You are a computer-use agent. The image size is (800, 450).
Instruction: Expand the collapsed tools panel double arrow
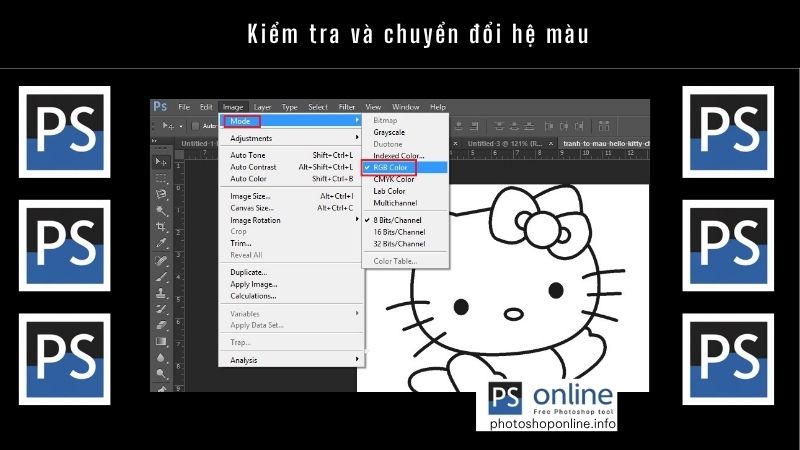155,141
